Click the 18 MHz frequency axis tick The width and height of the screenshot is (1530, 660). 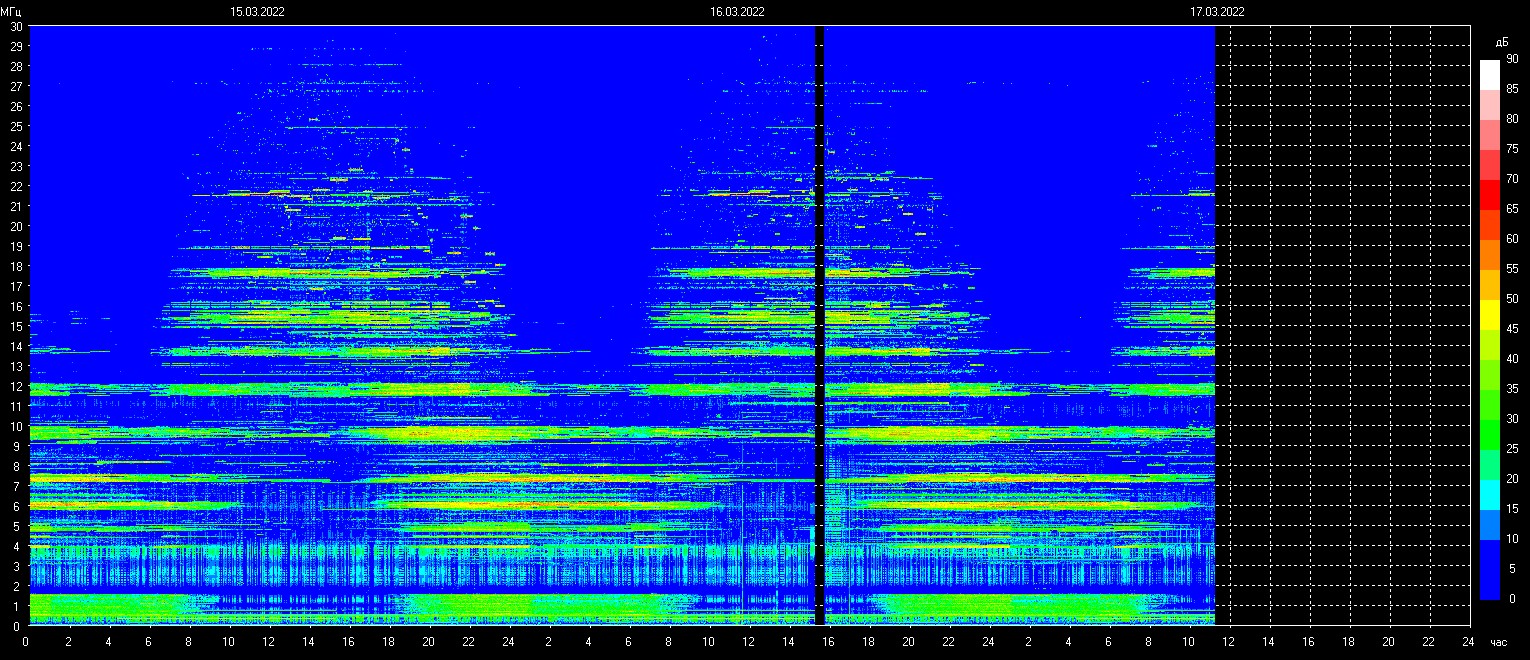point(16,266)
